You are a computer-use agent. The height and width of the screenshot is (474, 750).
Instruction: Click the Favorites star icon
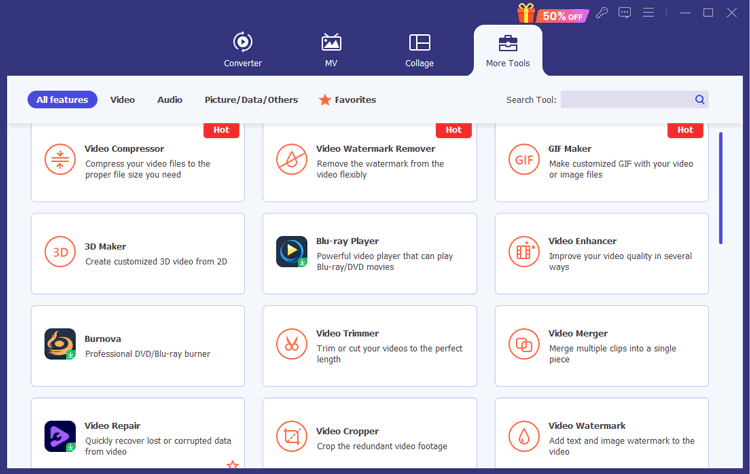pyautogui.click(x=325, y=99)
